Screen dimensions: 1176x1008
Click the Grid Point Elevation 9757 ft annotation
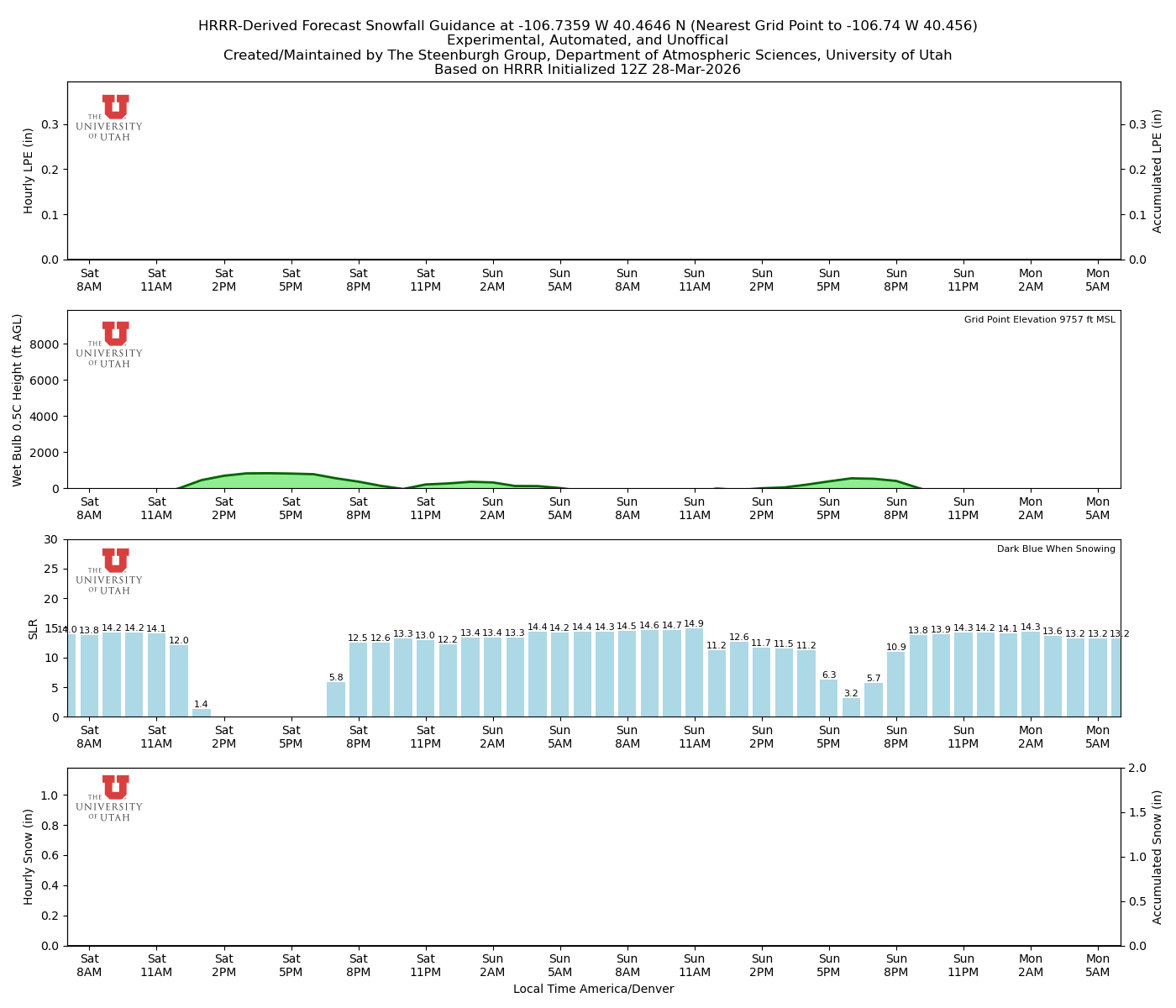(x=1039, y=320)
